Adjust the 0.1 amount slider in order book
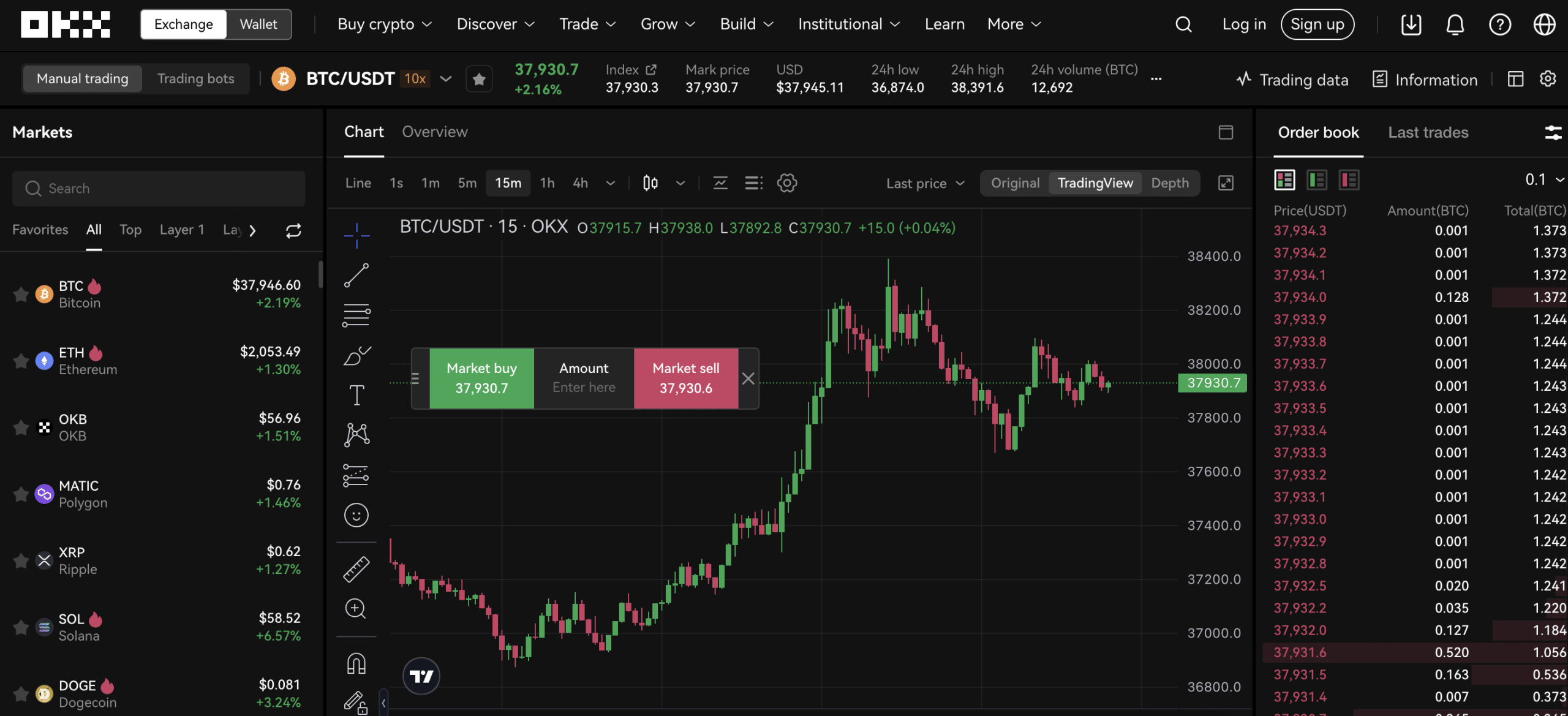Viewport: 1568px width, 716px height. click(x=1543, y=179)
